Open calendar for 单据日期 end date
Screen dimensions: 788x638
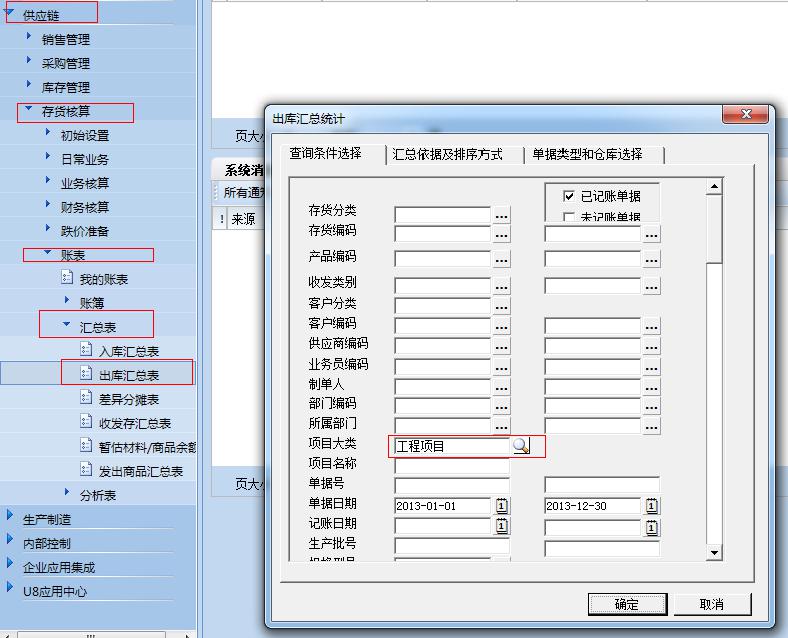(651, 505)
